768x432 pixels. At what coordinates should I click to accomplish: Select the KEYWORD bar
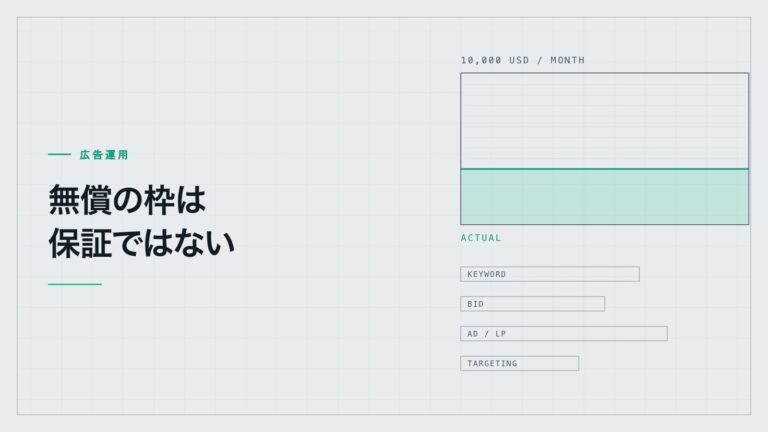[x=550, y=274]
